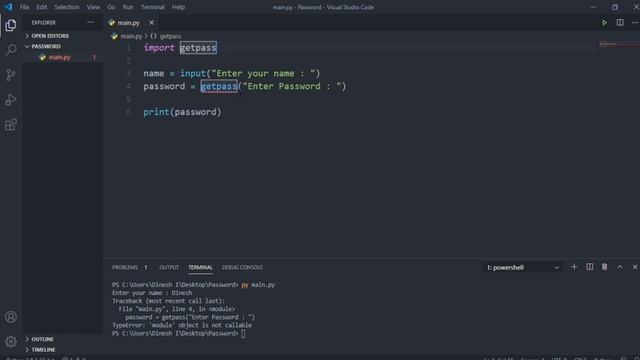Open the Manage gear icon
Screen dimensions: 640x360
pyautogui.click(x=11, y=341)
